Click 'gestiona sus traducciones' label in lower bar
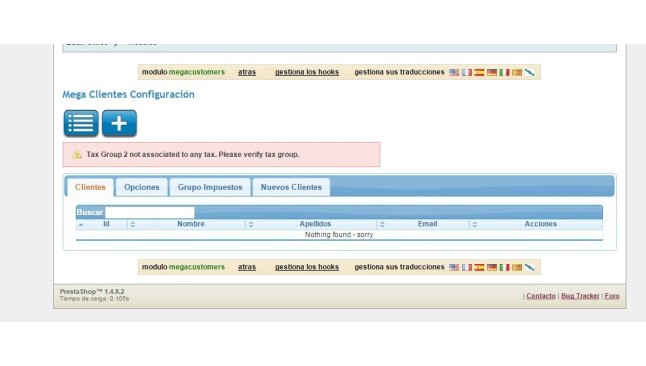The image size is (646, 366). (399, 267)
